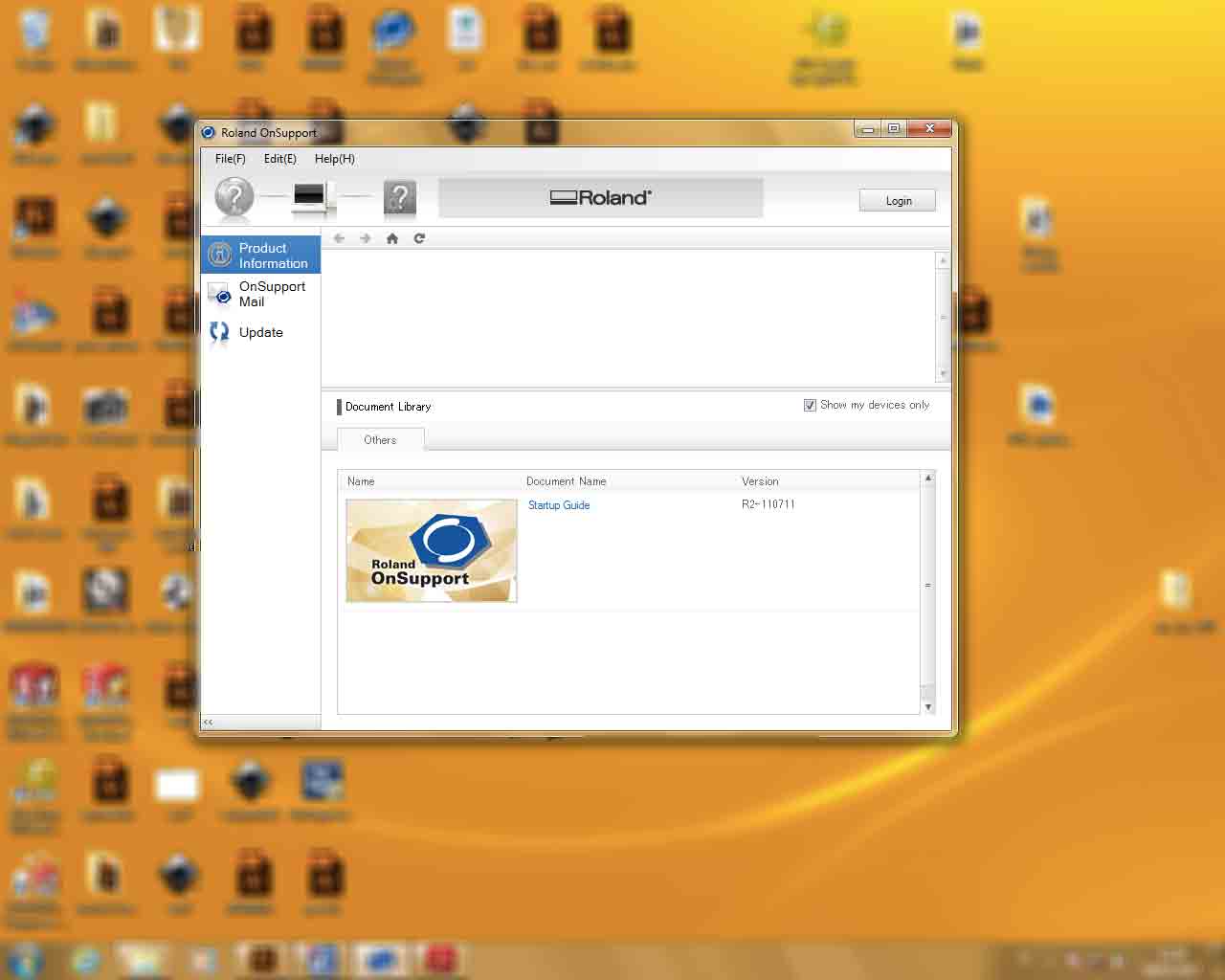Go back with the browser arrow
This screenshot has height=980, width=1225.
click(339, 238)
